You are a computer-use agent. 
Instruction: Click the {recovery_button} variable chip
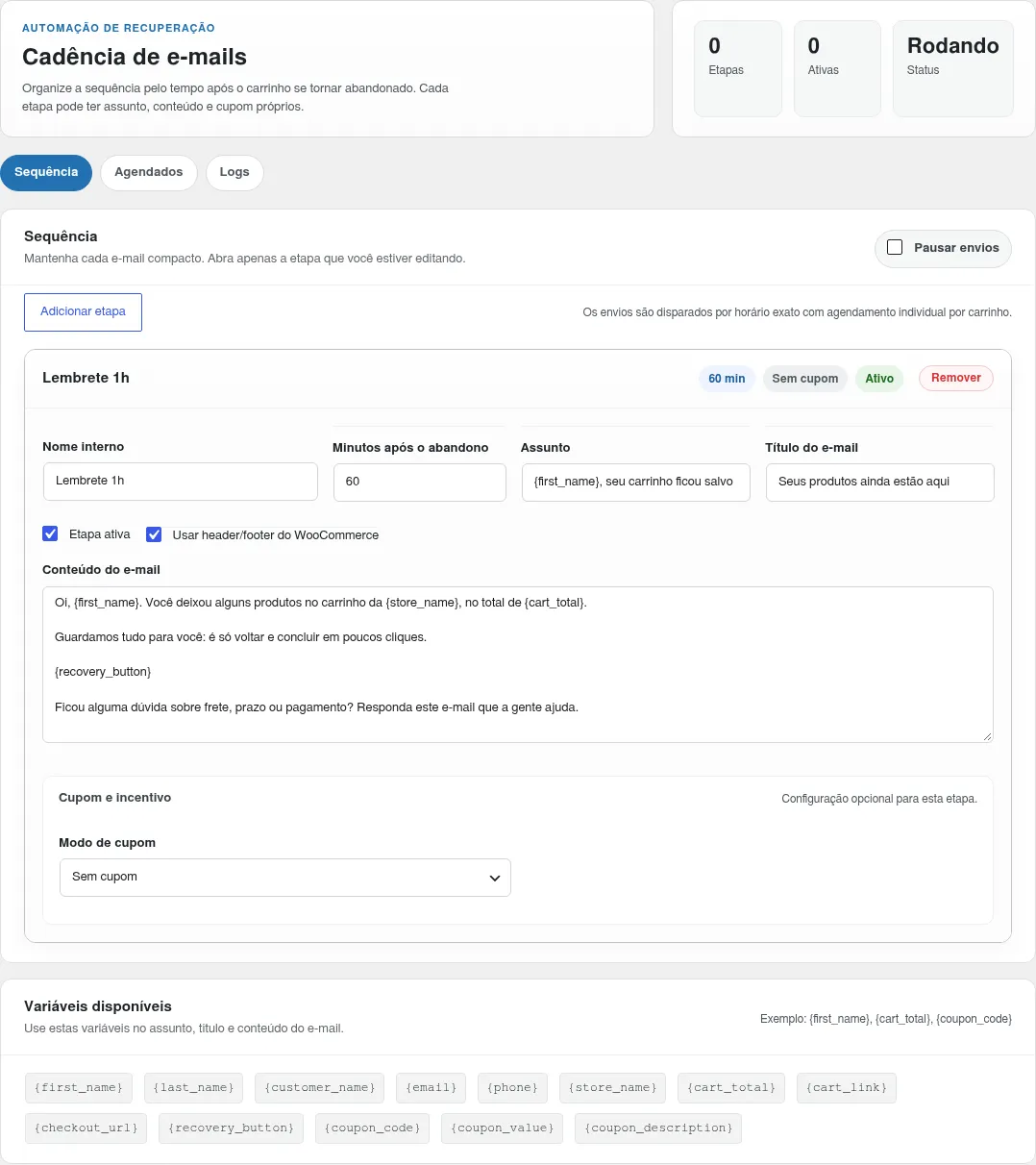point(232,1128)
